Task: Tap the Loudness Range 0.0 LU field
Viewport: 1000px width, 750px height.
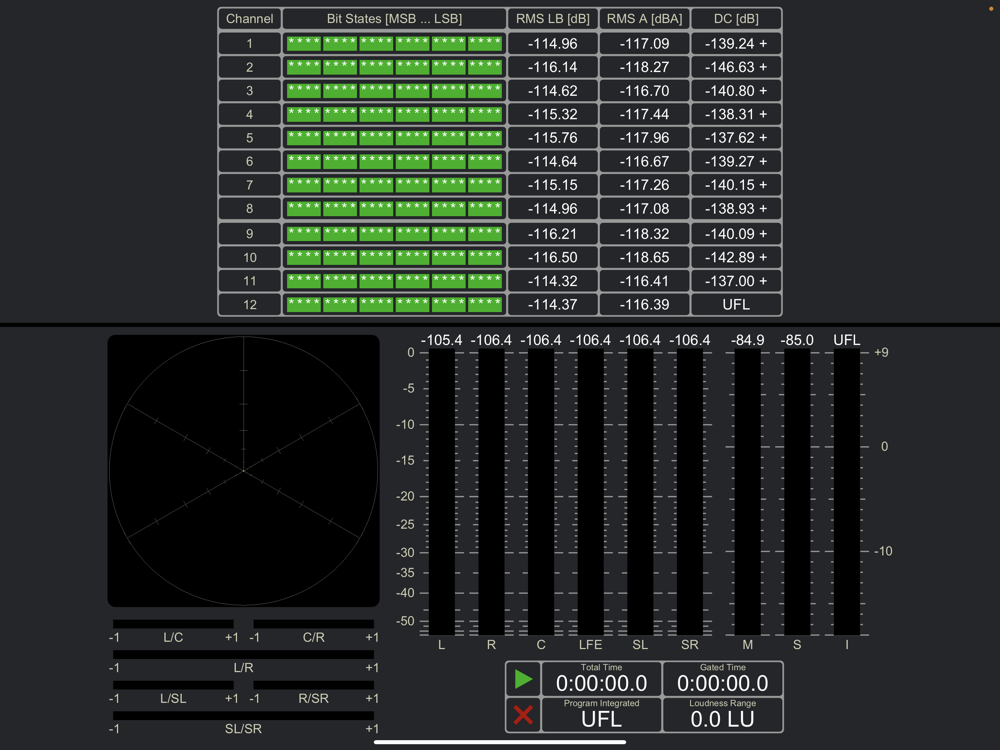Action: click(722, 715)
